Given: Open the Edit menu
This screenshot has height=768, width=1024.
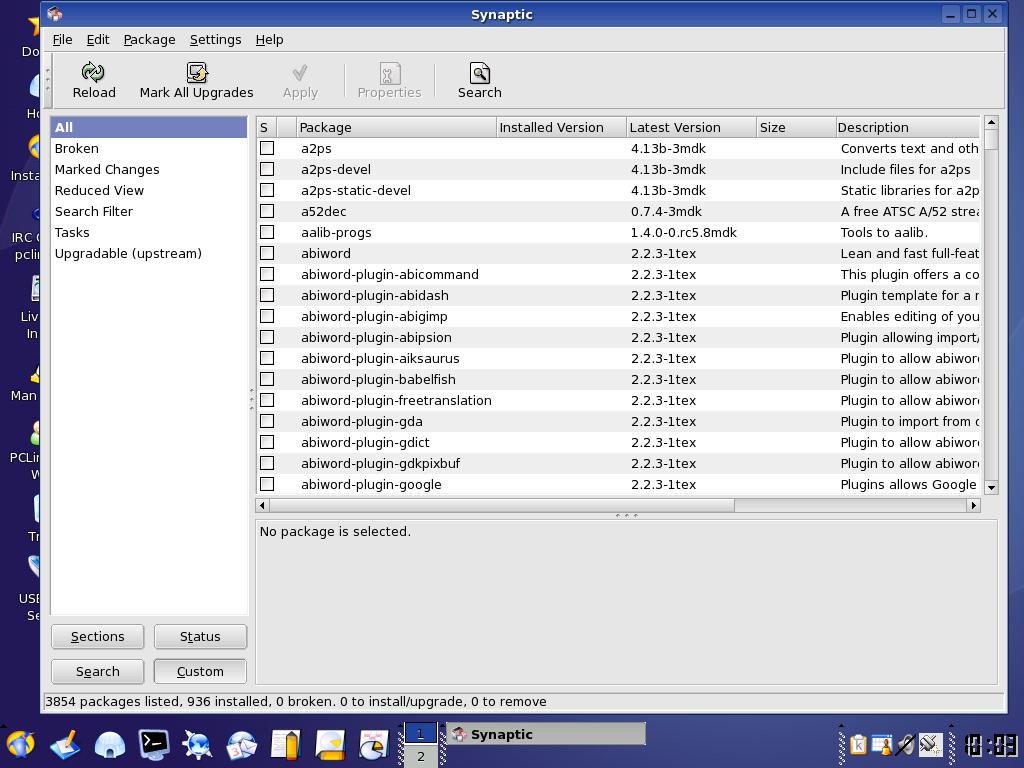Looking at the screenshot, I should coord(97,39).
